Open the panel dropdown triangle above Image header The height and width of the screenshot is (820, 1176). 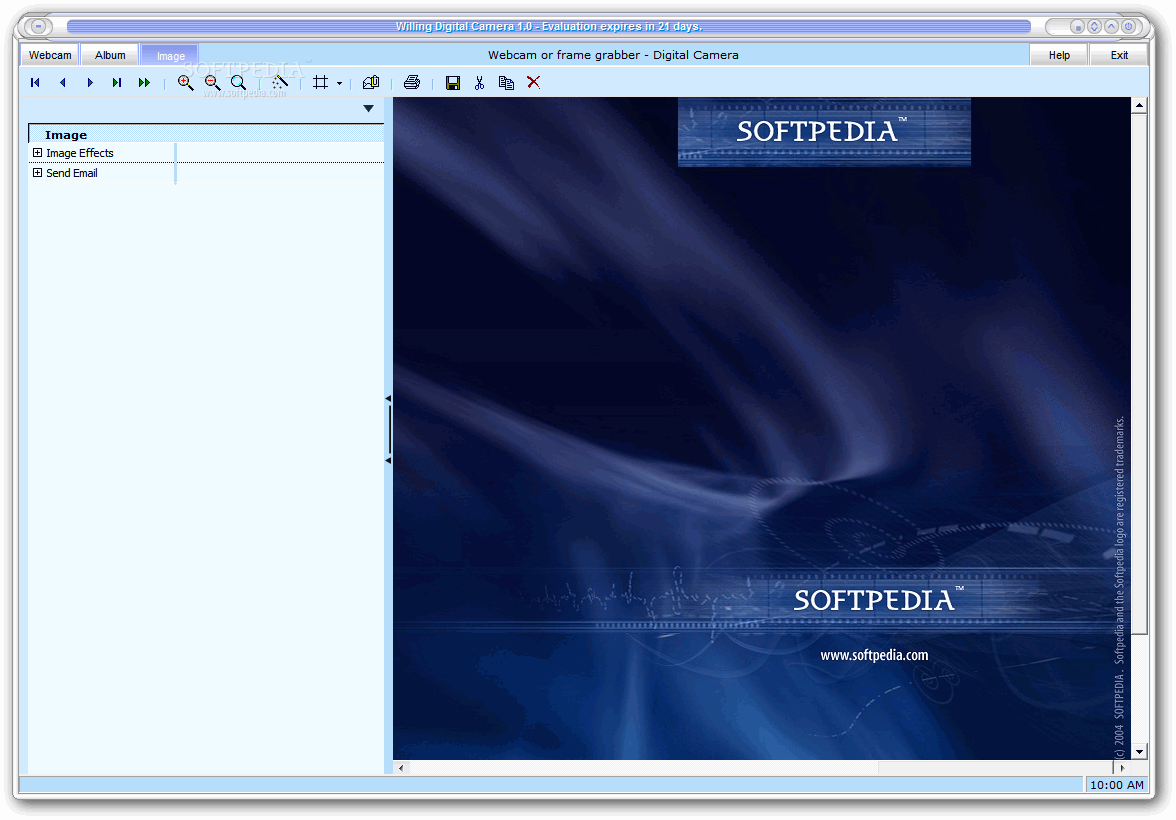(x=368, y=109)
